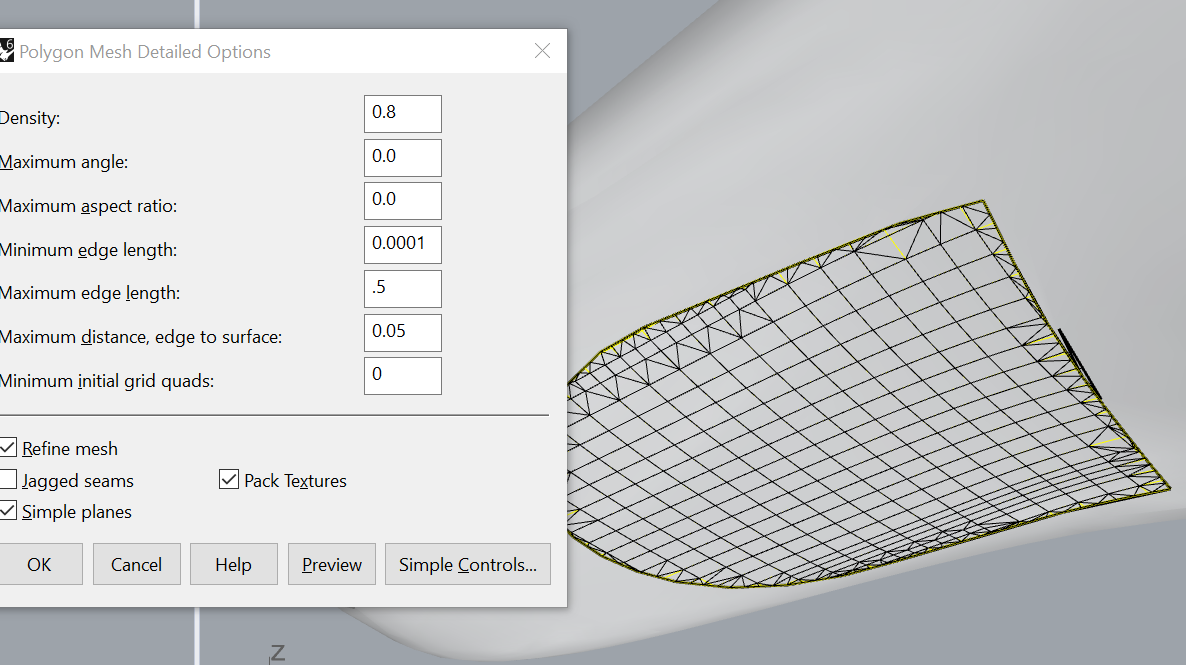Edit the Density value field
The height and width of the screenshot is (665, 1186).
point(402,113)
